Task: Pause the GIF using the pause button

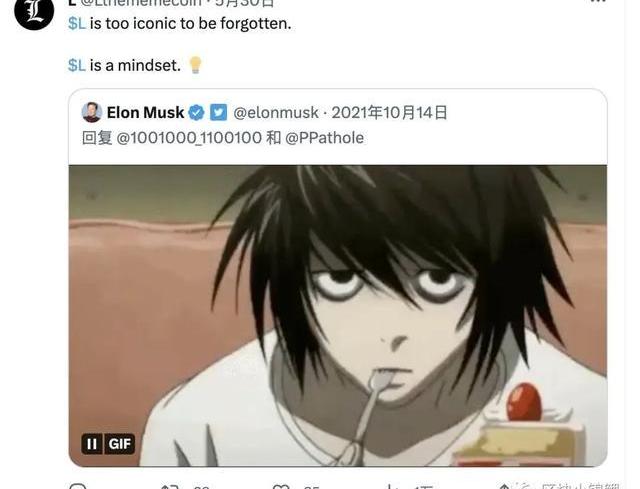Action: coord(92,444)
